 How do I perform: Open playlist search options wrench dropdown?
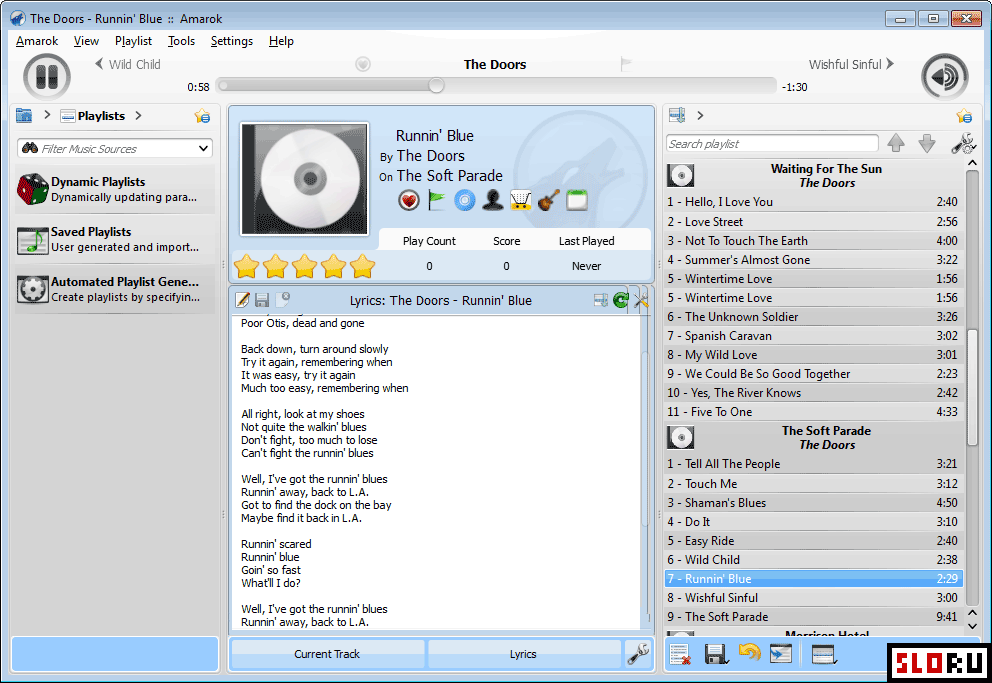964,143
